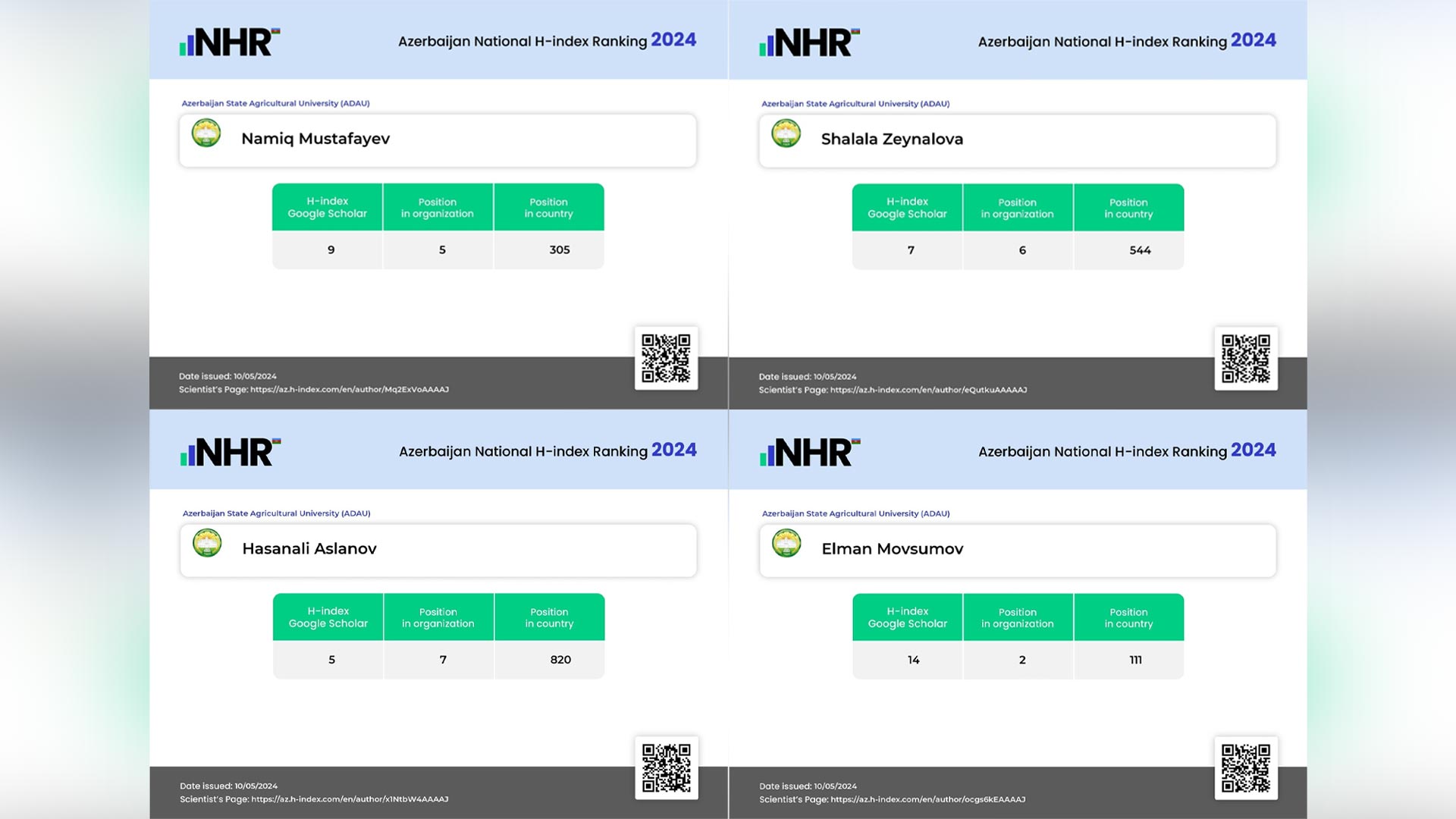The image size is (1456, 819).
Task: Click ADAU emblem beside Hasanali Aslanov
Action: [207, 543]
